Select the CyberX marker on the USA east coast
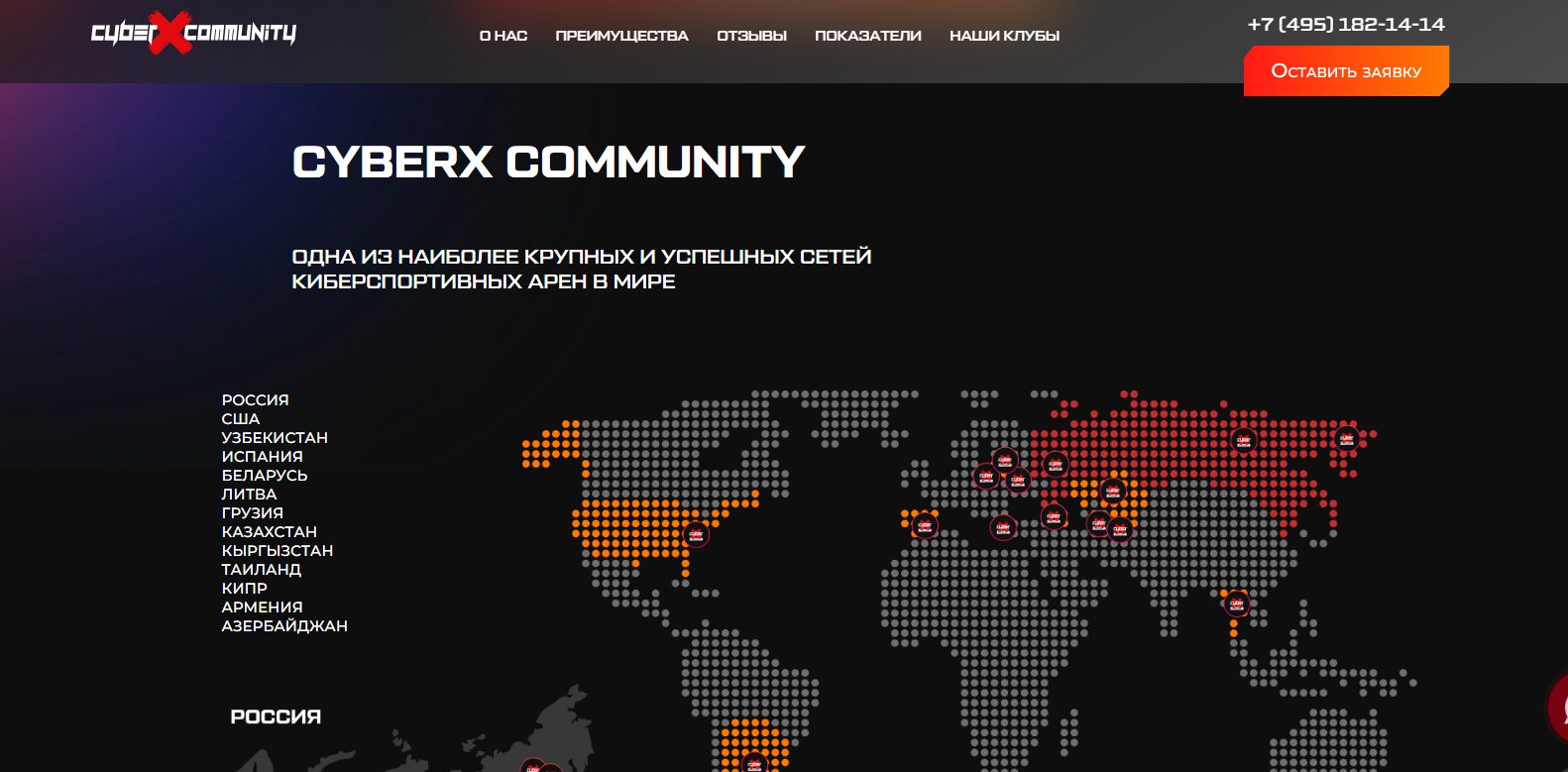This screenshot has width=1568, height=772. [696, 534]
